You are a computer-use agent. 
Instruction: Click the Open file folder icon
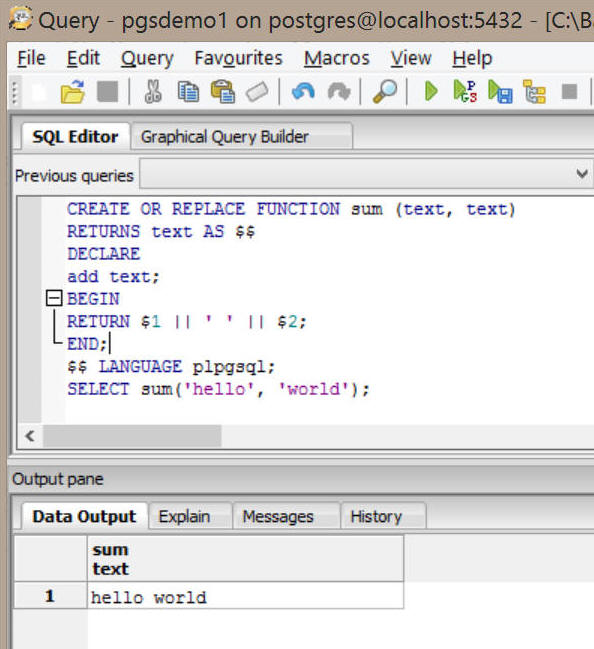[72, 91]
